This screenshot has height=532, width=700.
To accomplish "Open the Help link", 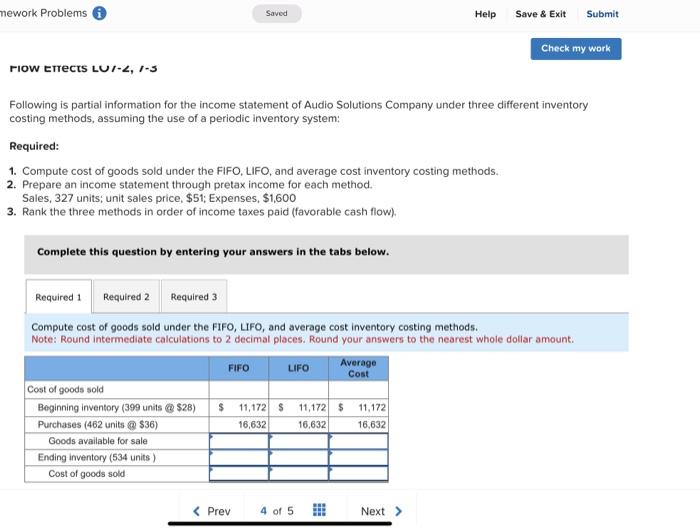I will 485,14.
